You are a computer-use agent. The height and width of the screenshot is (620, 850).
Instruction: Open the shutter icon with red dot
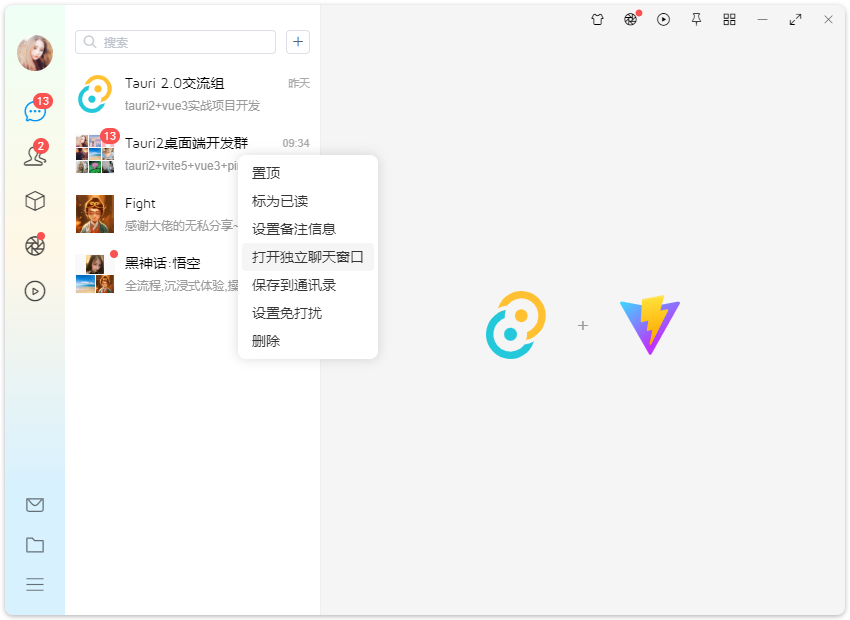630,19
